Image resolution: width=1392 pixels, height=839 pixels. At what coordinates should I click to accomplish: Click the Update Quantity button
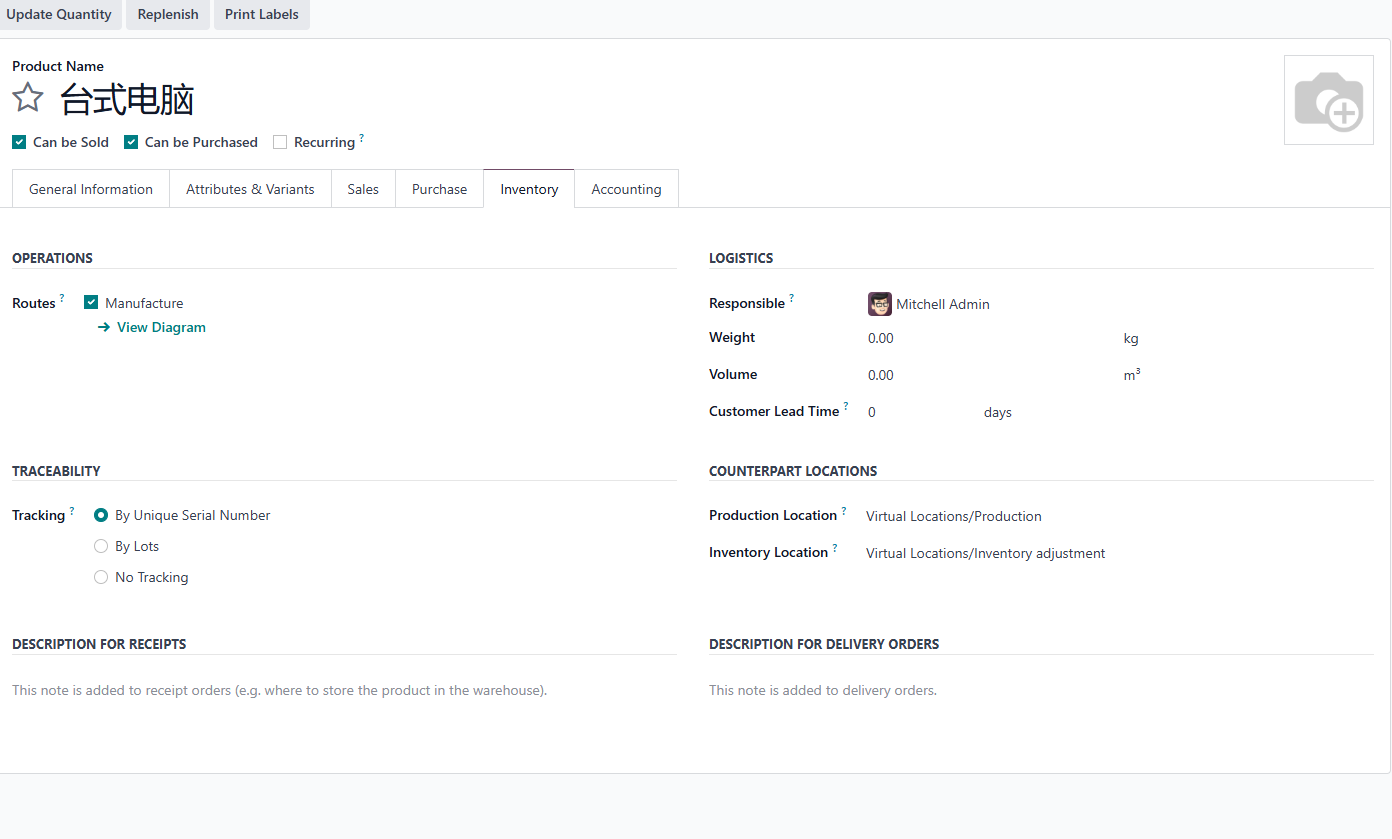[x=59, y=14]
